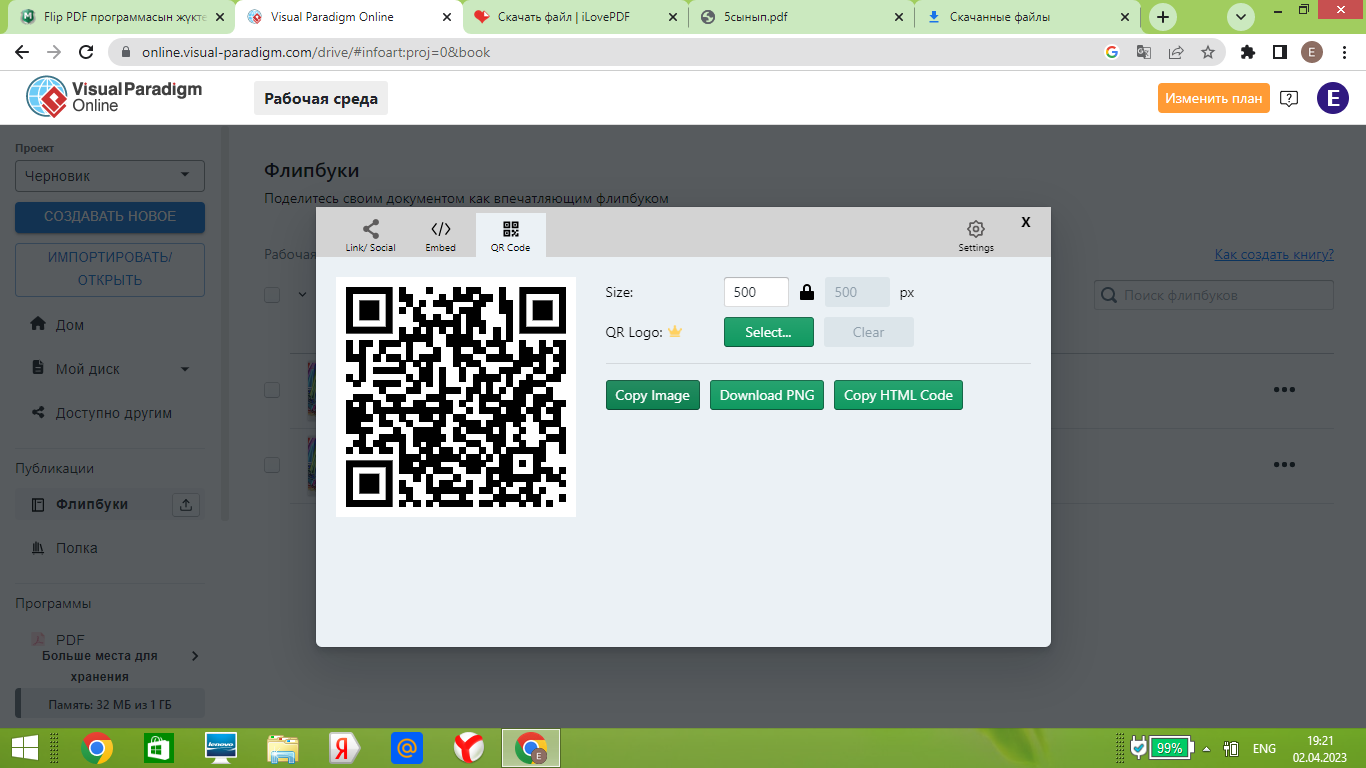Close the QR code dialog with X
This screenshot has width=1366, height=768.
(x=1026, y=222)
